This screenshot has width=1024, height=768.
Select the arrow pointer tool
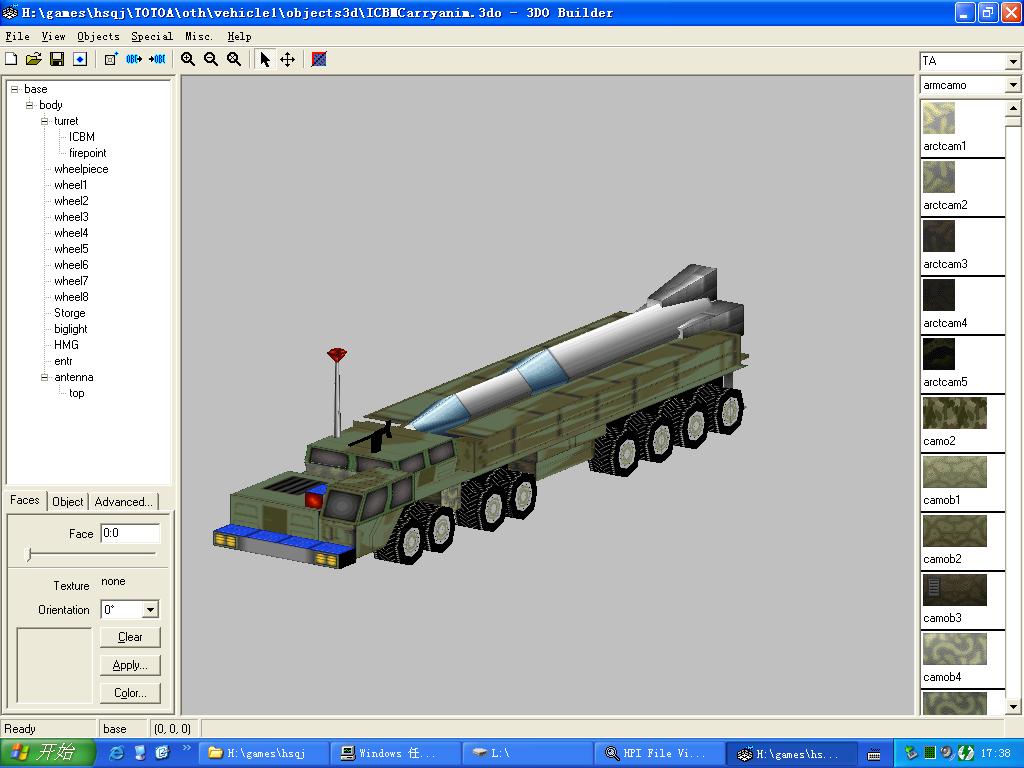click(265, 59)
